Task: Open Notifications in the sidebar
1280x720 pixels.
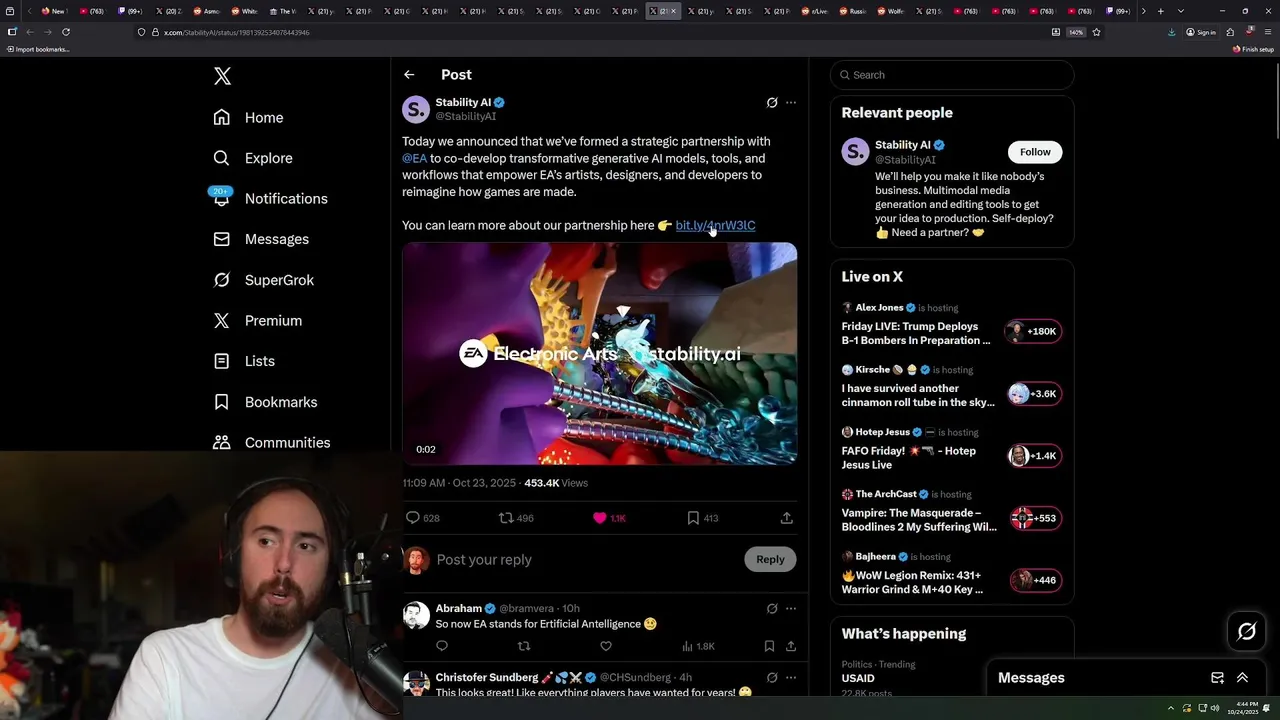Action: click(270, 198)
